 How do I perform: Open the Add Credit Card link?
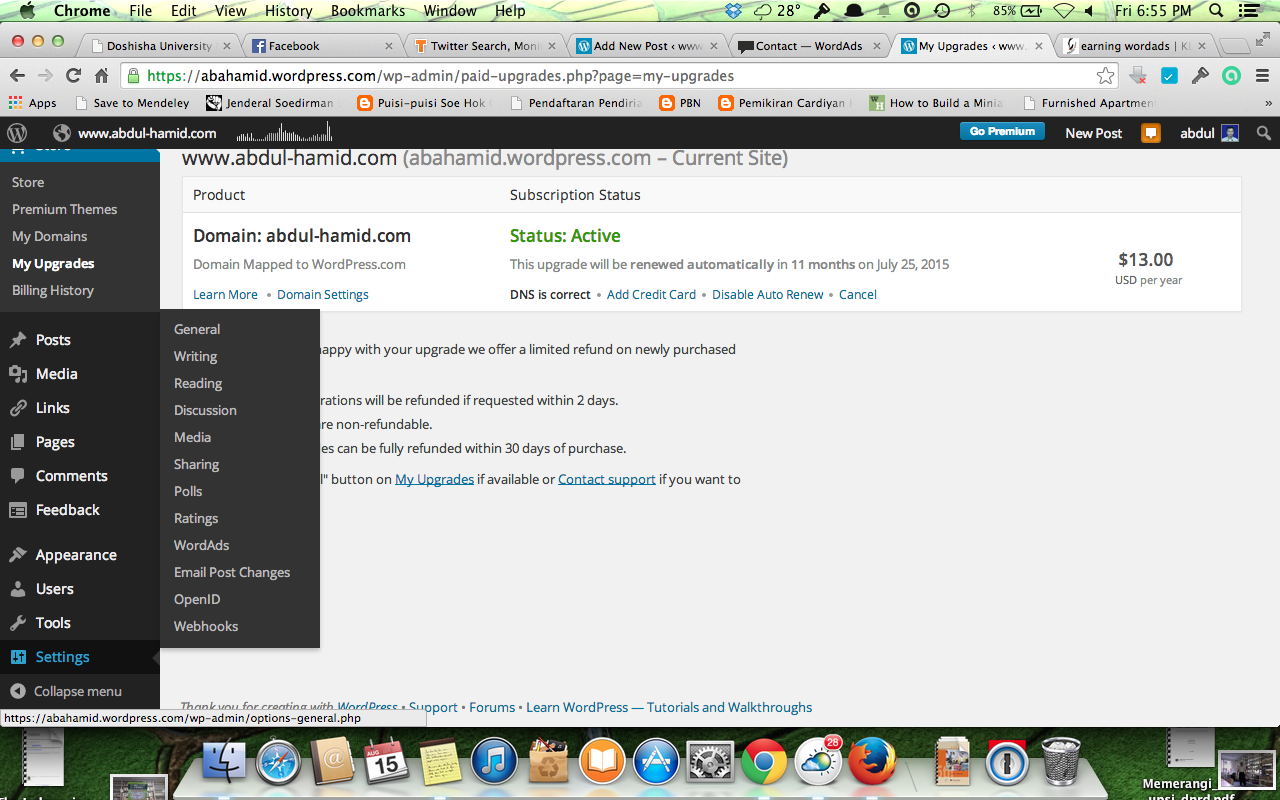click(x=651, y=295)
